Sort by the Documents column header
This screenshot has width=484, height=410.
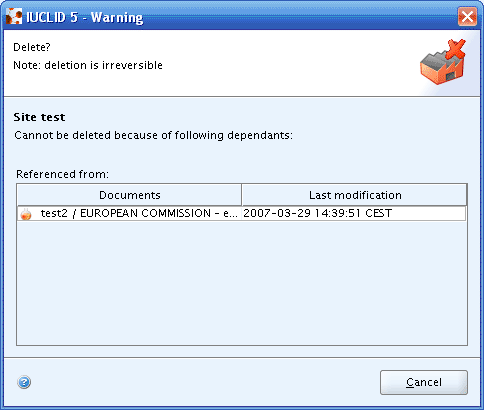[x=129, y=195]
